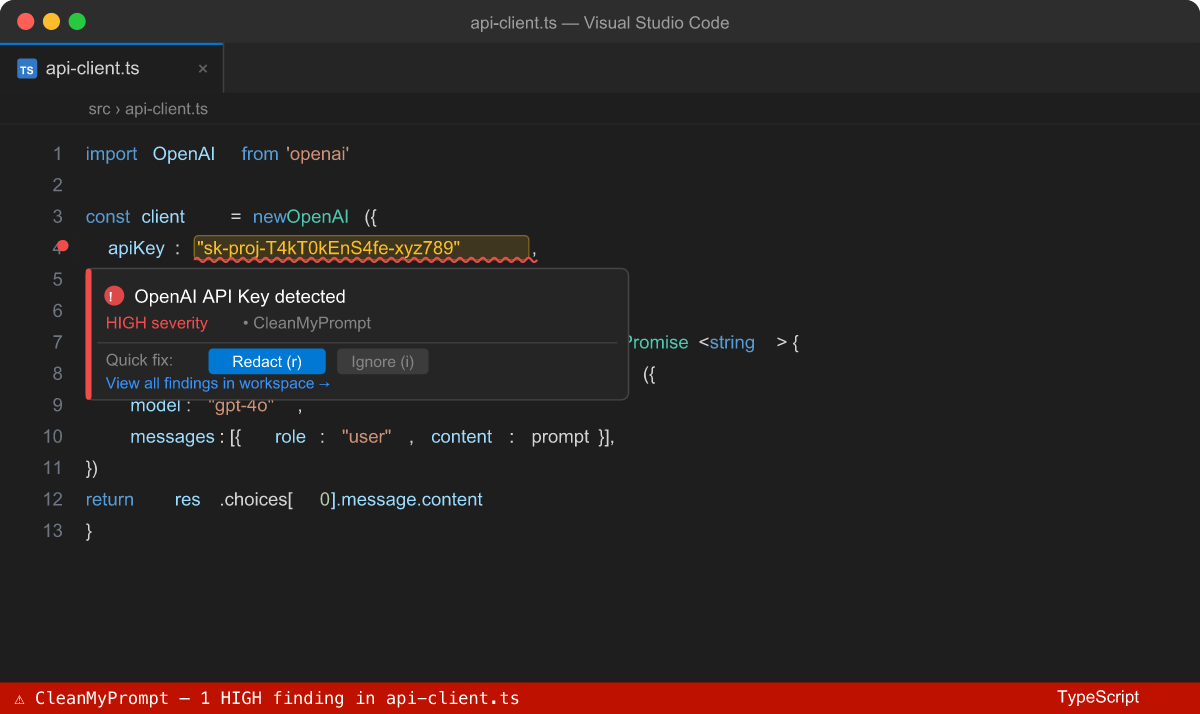This screenshot has width=1200, height=714.
Task: Click the OpenAI API Key detected title
Action: tap(240, 296)
